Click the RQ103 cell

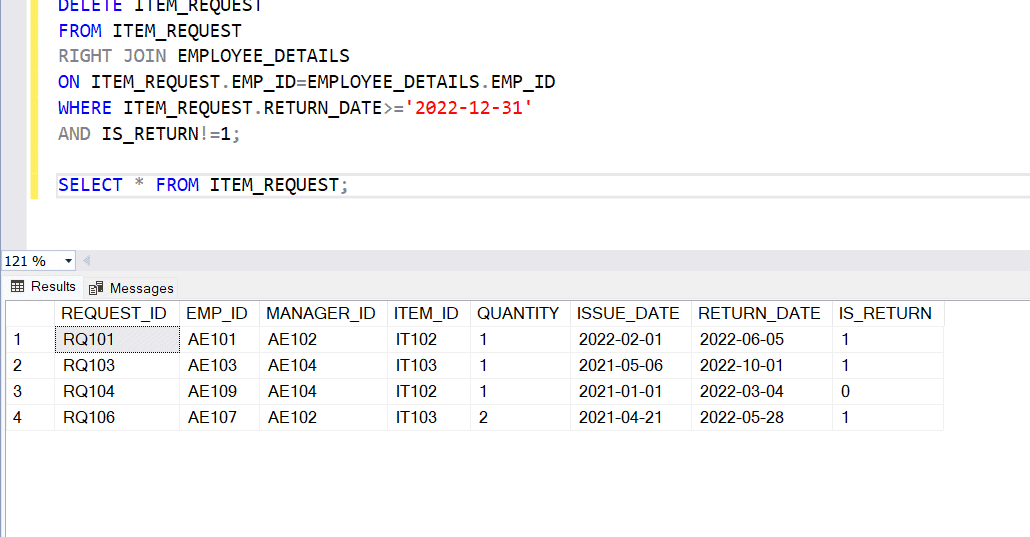click(117, 365)
